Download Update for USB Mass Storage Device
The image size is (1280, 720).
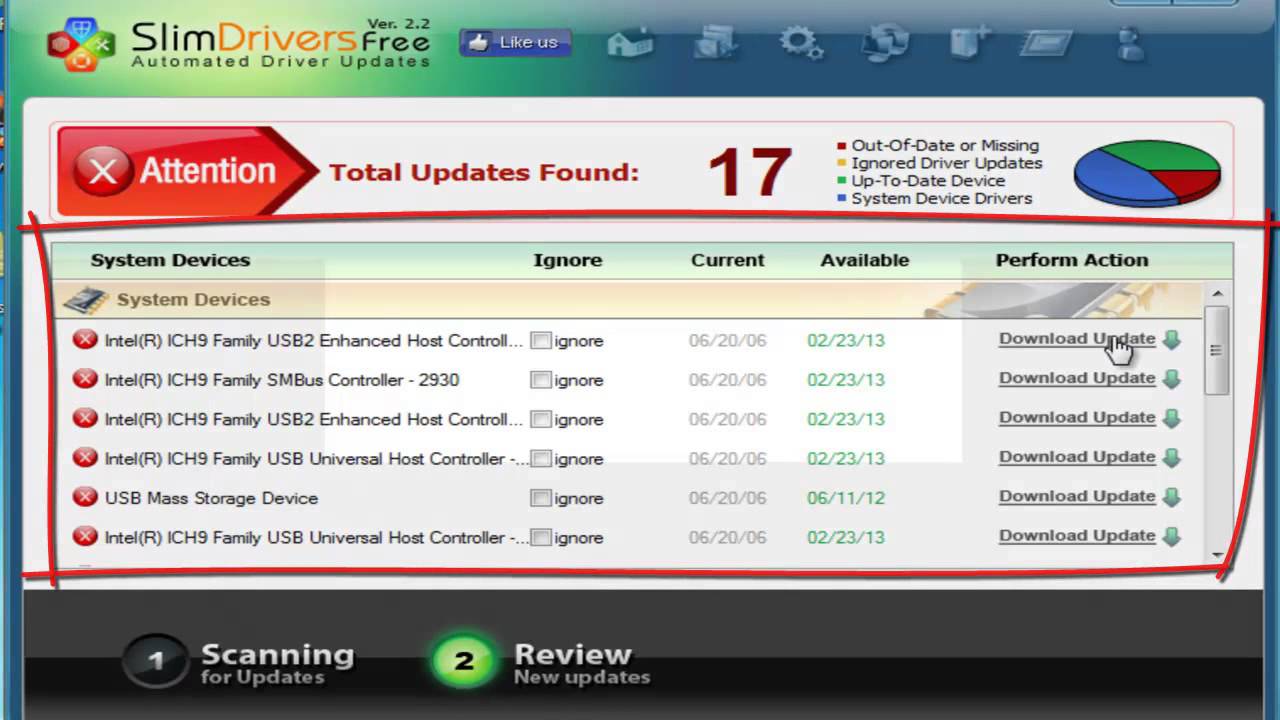[1077, 496]
